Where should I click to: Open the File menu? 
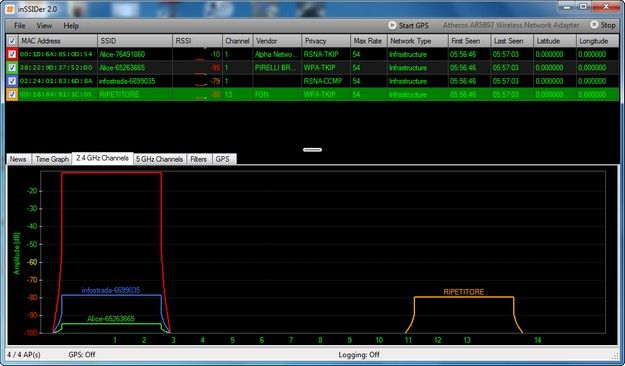(x=20, y=26)
